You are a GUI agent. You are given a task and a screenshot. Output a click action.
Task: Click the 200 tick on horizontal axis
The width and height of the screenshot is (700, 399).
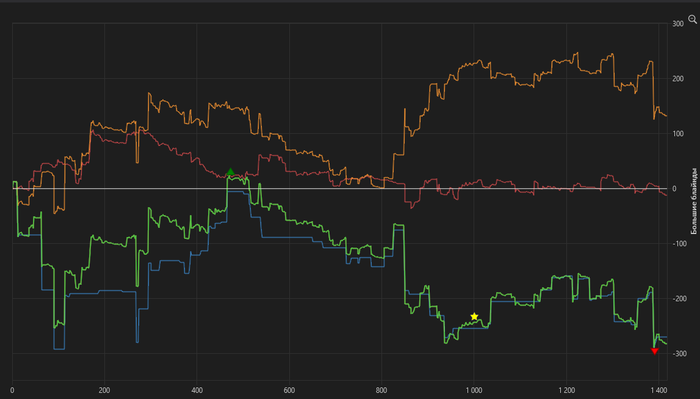[x=104, y=391]
